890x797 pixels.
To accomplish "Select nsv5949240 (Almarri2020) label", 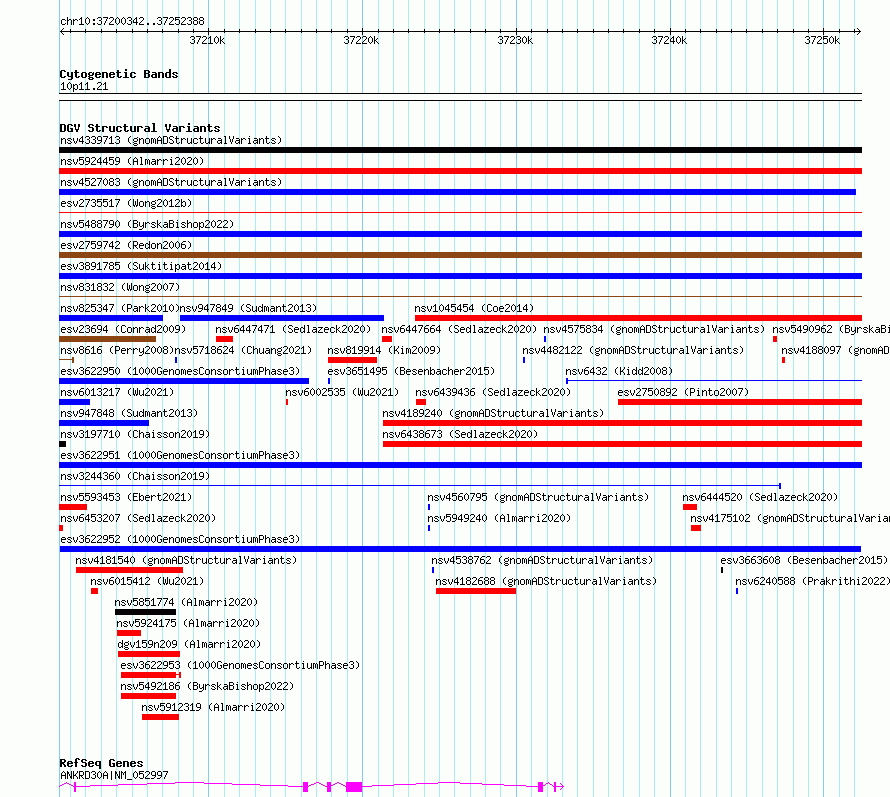I will (499, 518).
